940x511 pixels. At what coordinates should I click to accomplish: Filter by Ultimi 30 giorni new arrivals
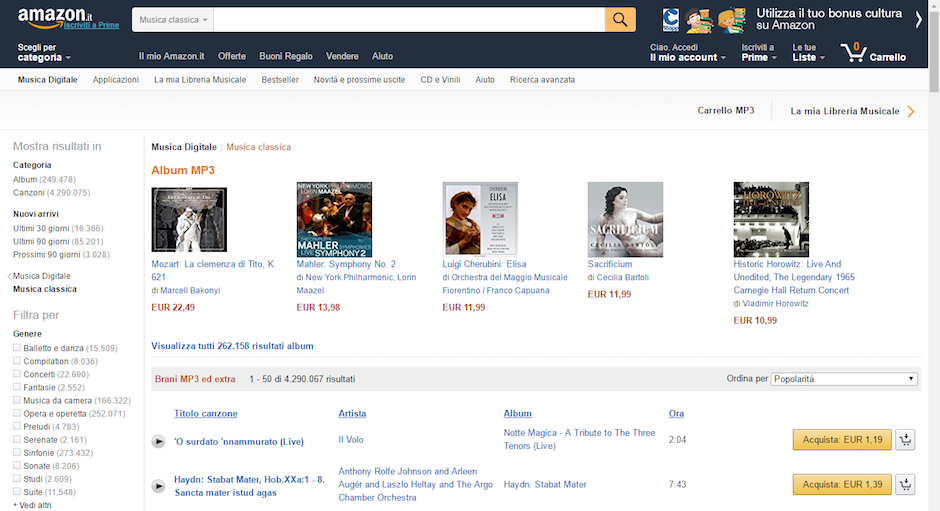(x=58, y=229)
